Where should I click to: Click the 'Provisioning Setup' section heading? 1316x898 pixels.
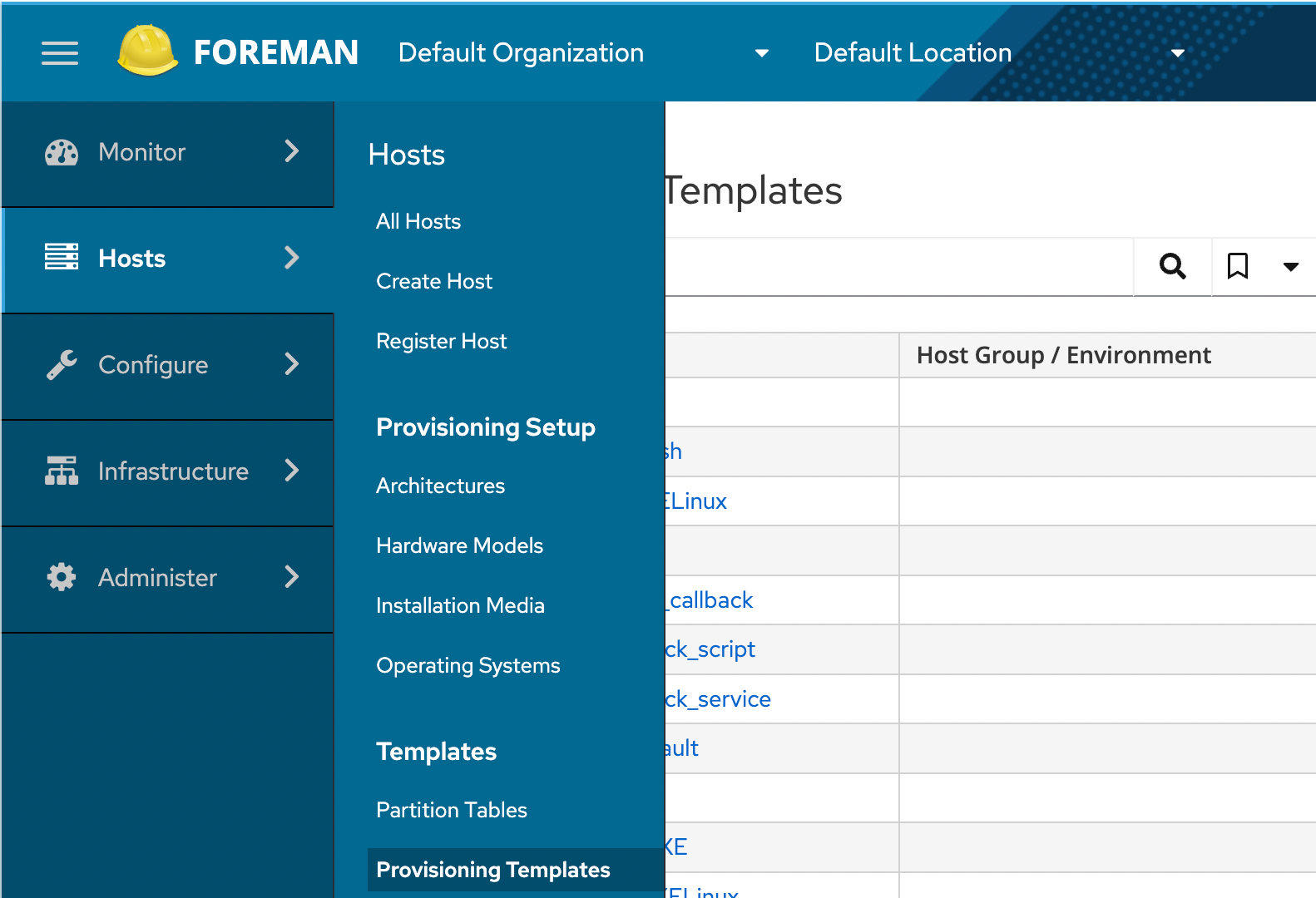click(x=486, y=427)
